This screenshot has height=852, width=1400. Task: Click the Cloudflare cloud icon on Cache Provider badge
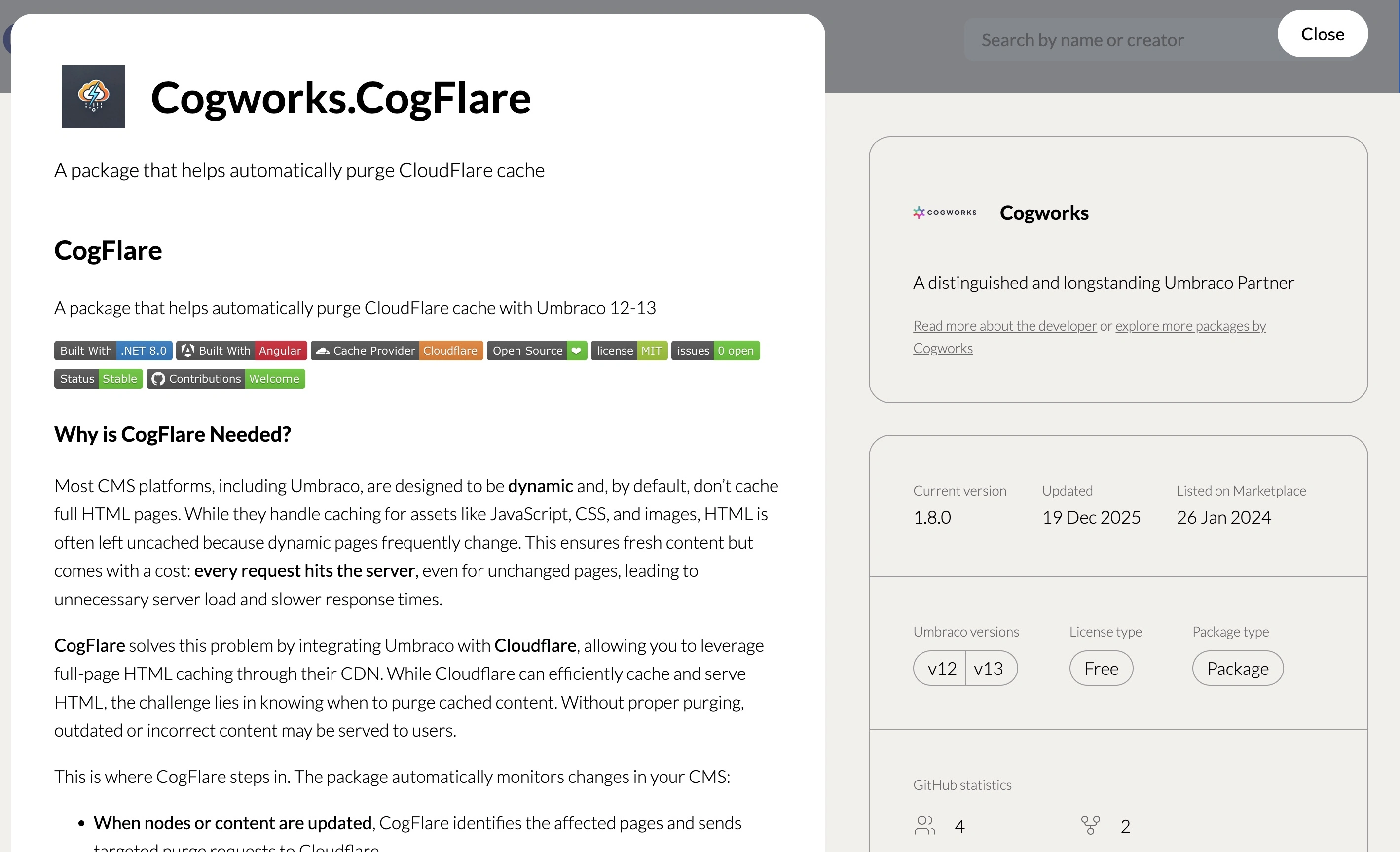[x=323, y=351]
